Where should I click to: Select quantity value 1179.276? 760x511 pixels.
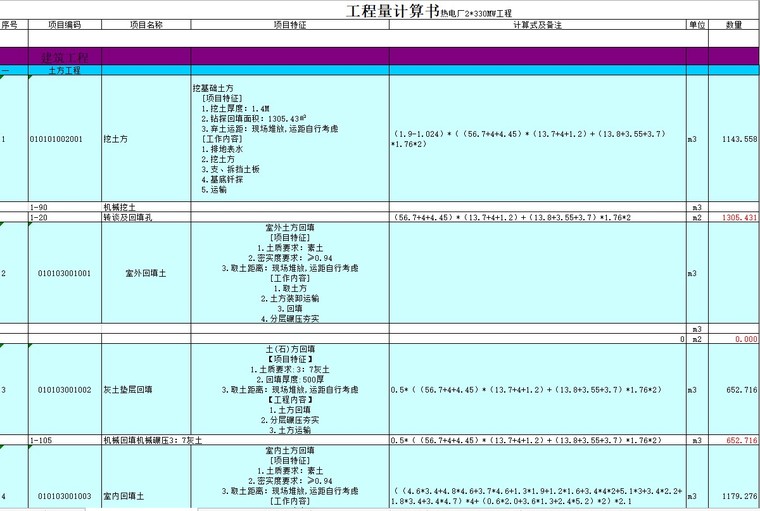tap(739, 496)
